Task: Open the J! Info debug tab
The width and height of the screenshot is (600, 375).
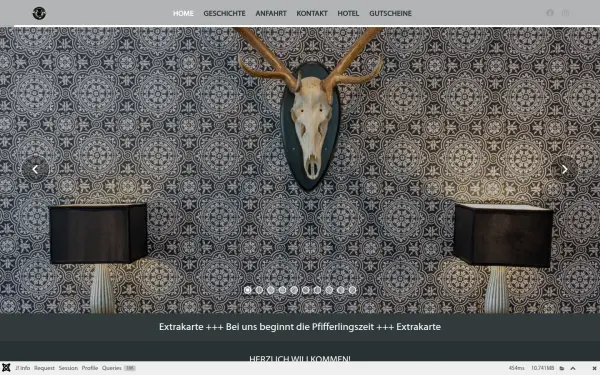Action: [23, 368]
